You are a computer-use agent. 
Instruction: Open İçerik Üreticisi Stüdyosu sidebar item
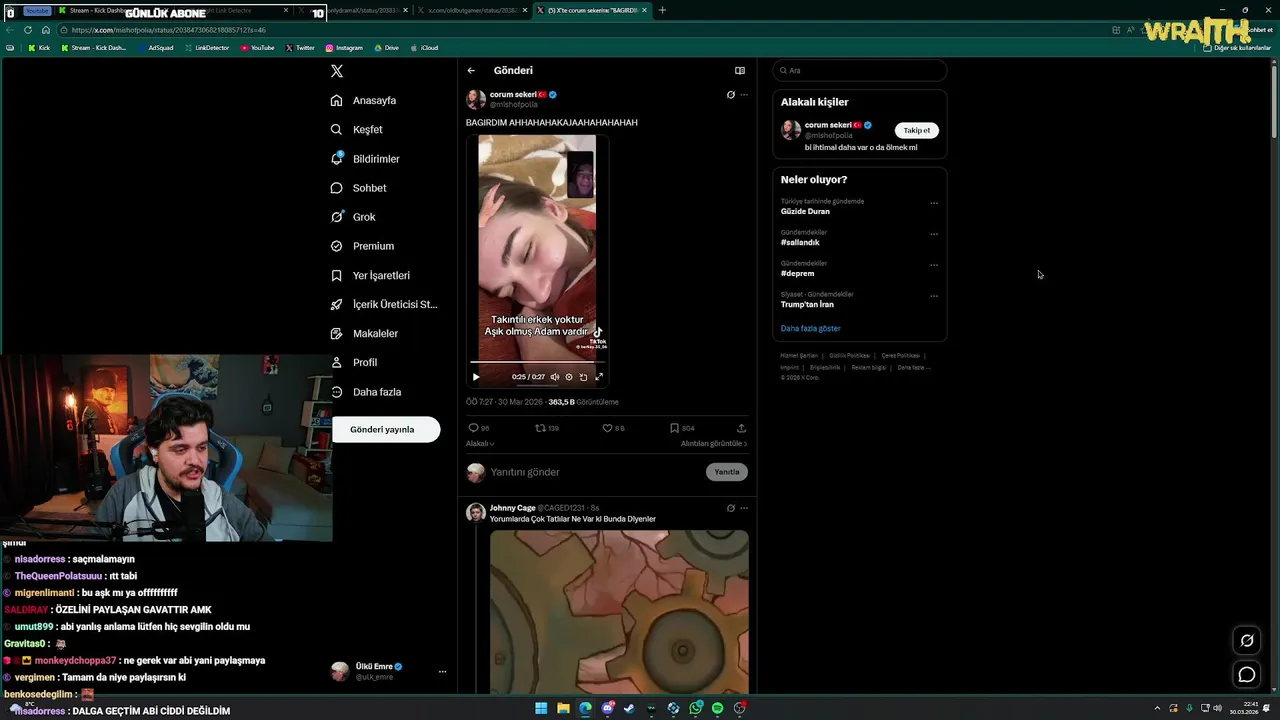coord(384,304)
